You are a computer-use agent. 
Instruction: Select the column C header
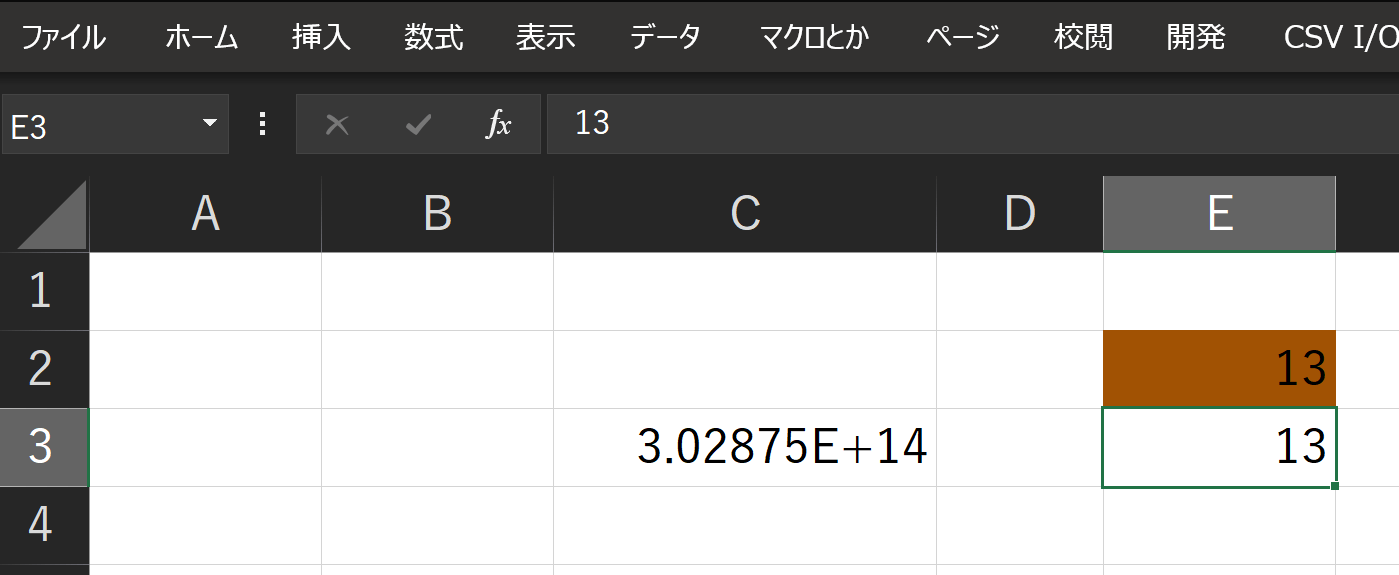[x=745, y=214]
